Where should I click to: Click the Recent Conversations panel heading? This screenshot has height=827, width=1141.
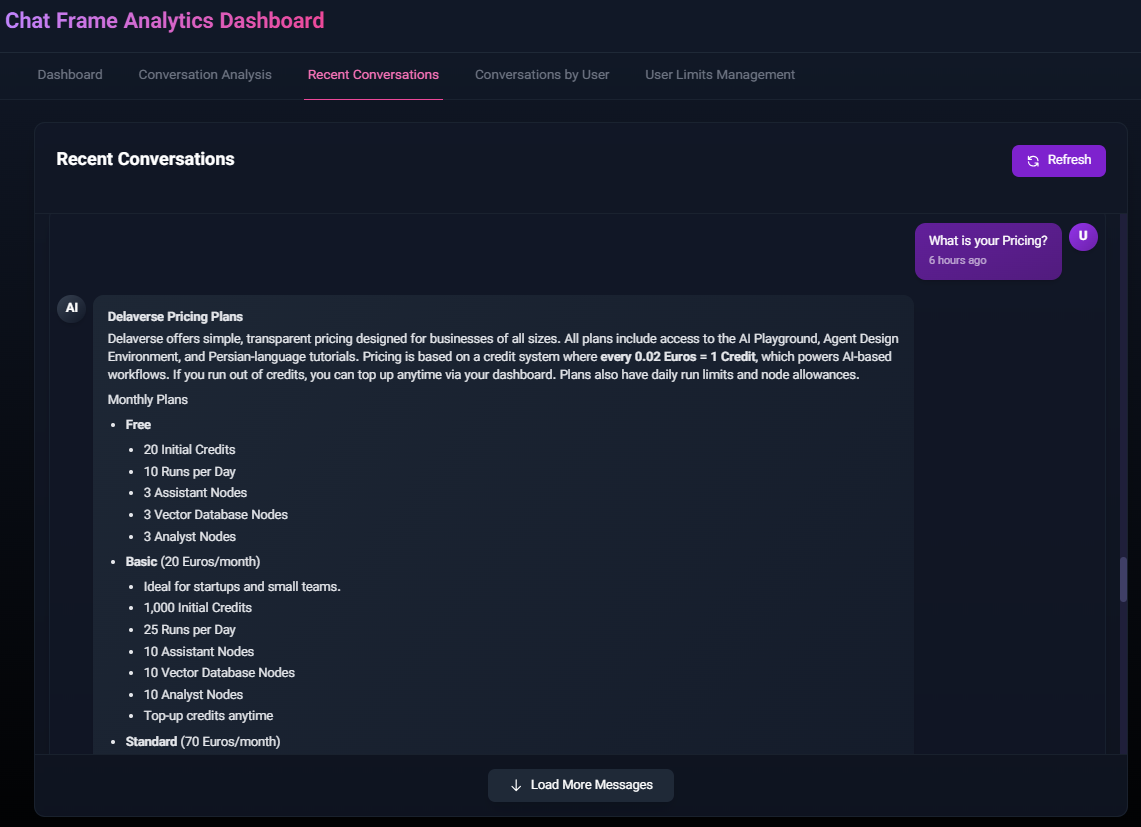(145, 159)
